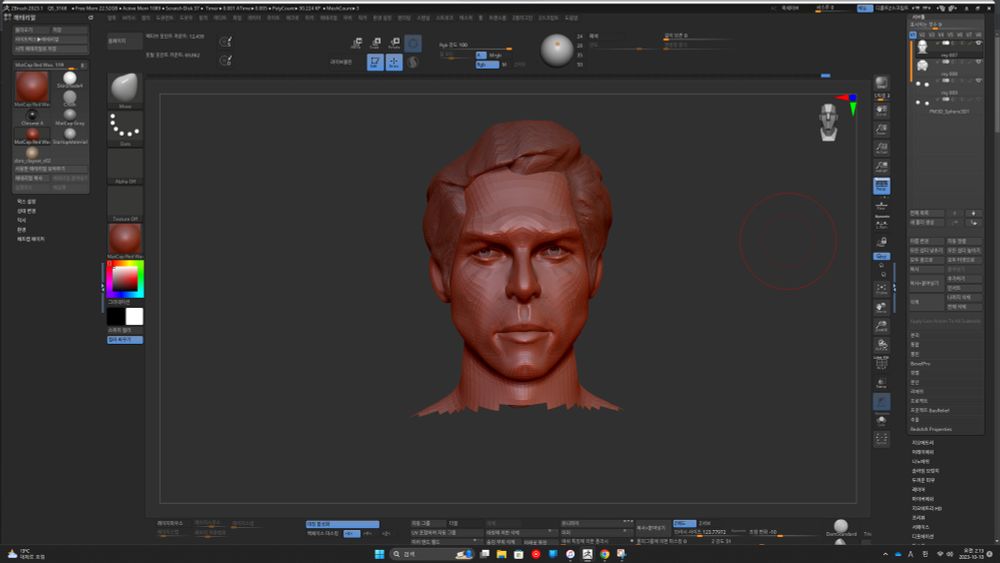Click the Windows taskbar search box
1000x563 pixels.
tap(412, 554)
